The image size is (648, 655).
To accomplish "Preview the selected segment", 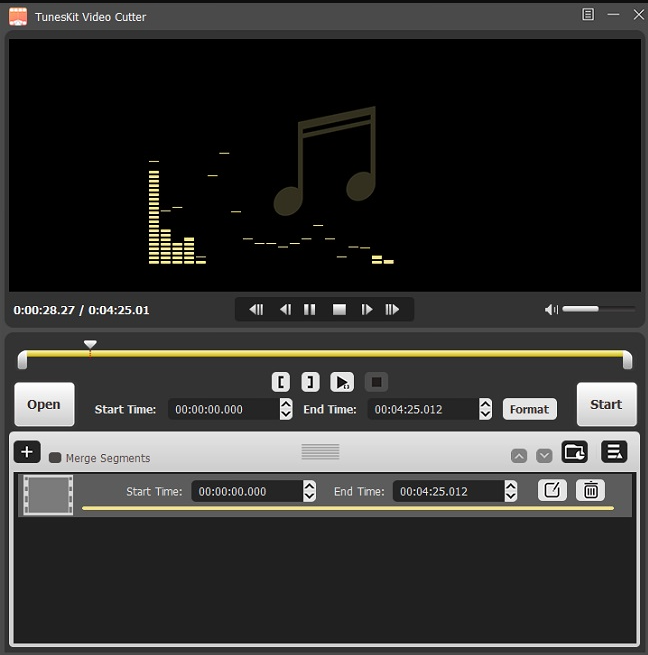I will [342, 382].
